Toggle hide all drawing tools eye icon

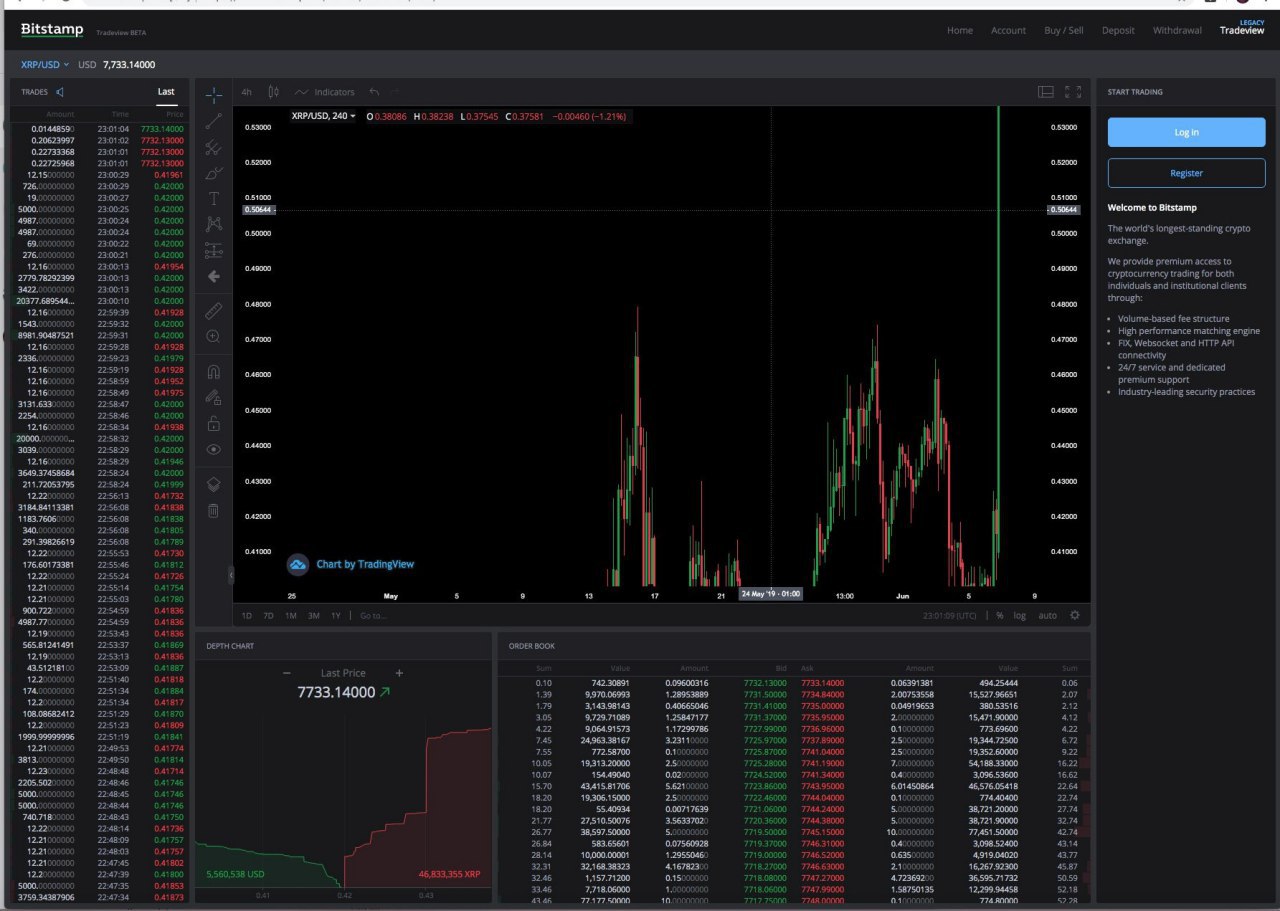pyautogui.click(x=213, y=450)
